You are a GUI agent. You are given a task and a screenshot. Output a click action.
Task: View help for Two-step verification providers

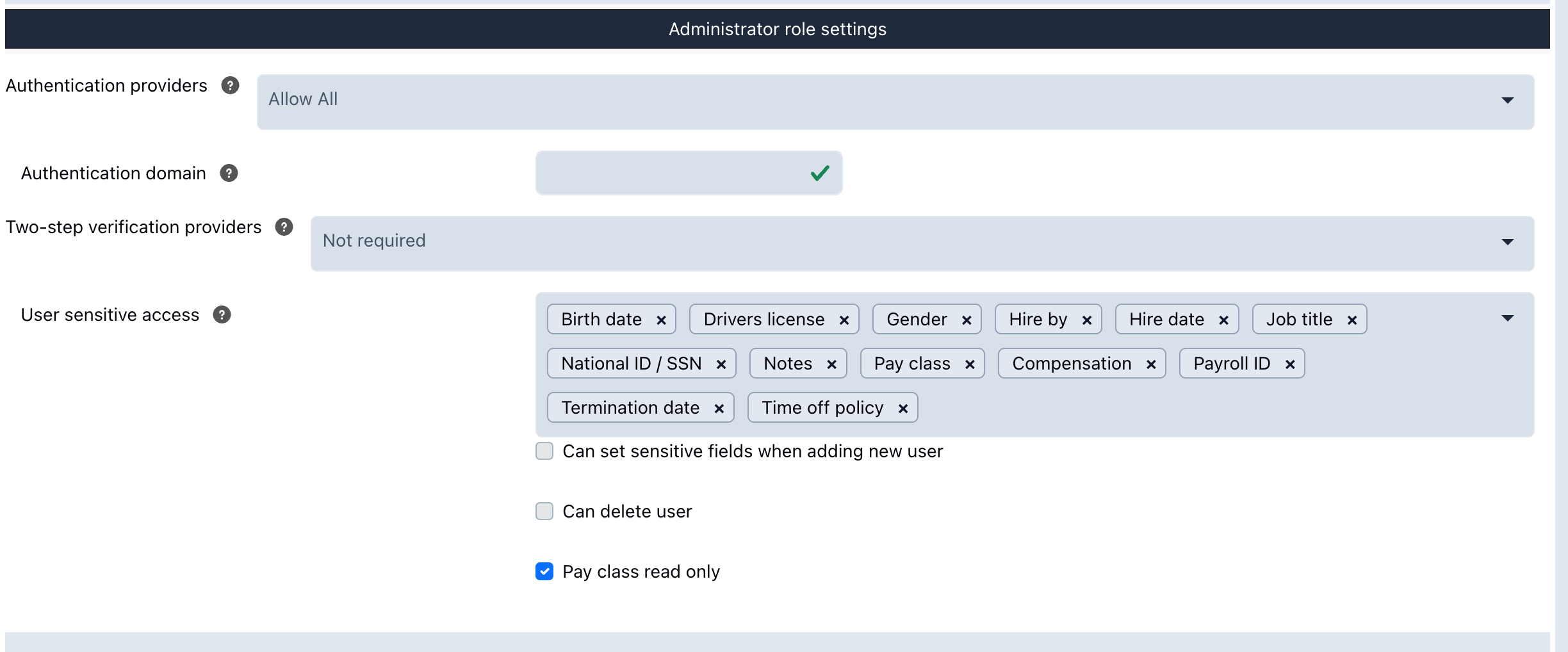click(x=284, y=227)
